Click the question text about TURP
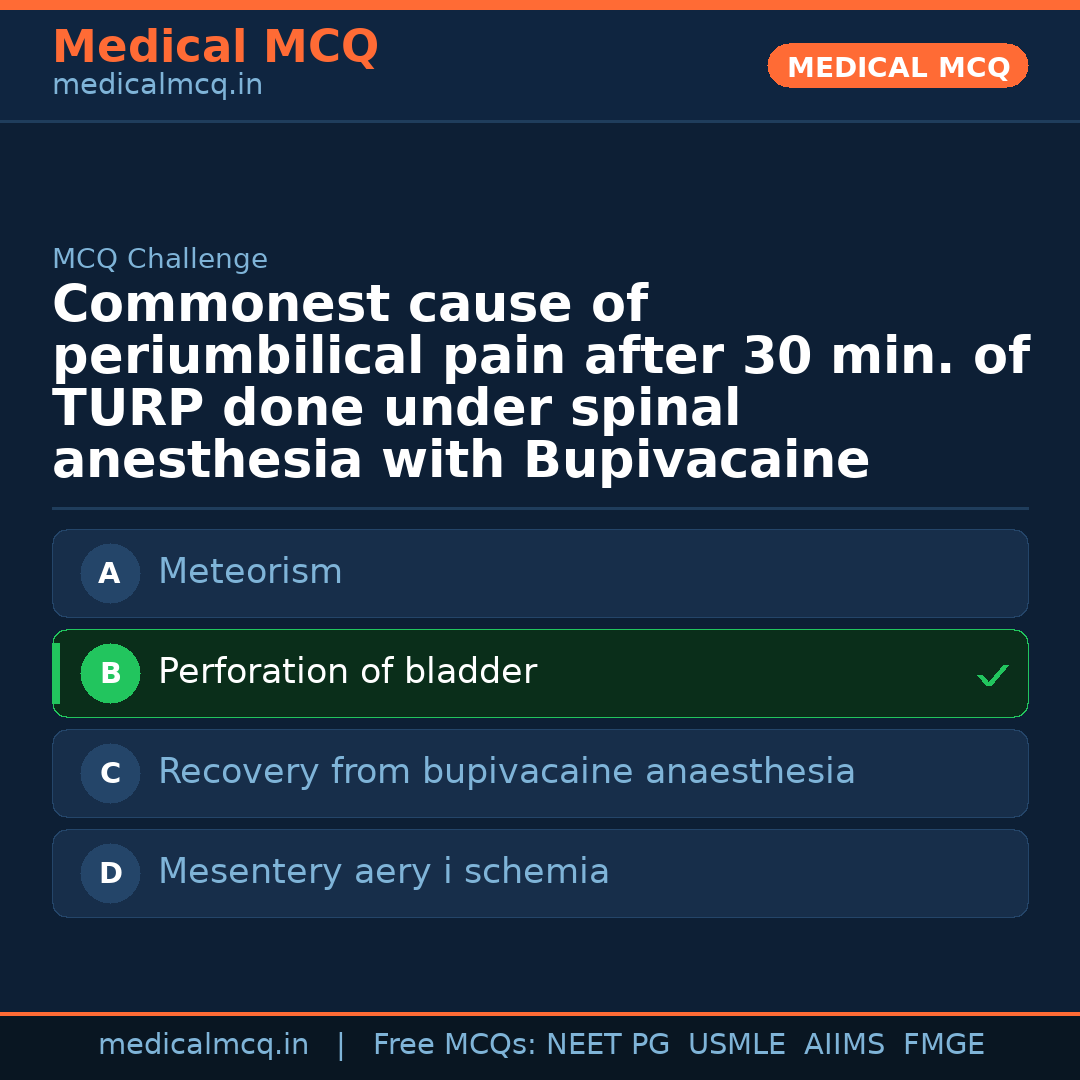1080x1080 pixels. (540, 383)
